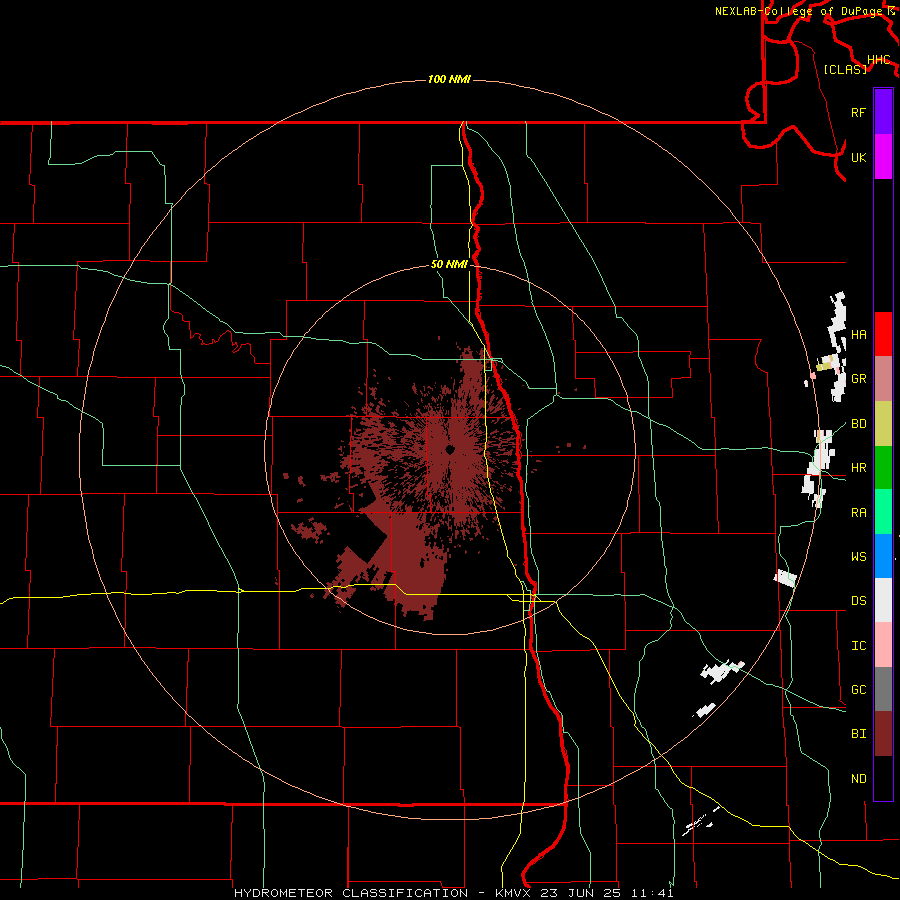Click the light pink IC swatch in the legend
This screenshot has width=900, height=900.
click(883, 645)
